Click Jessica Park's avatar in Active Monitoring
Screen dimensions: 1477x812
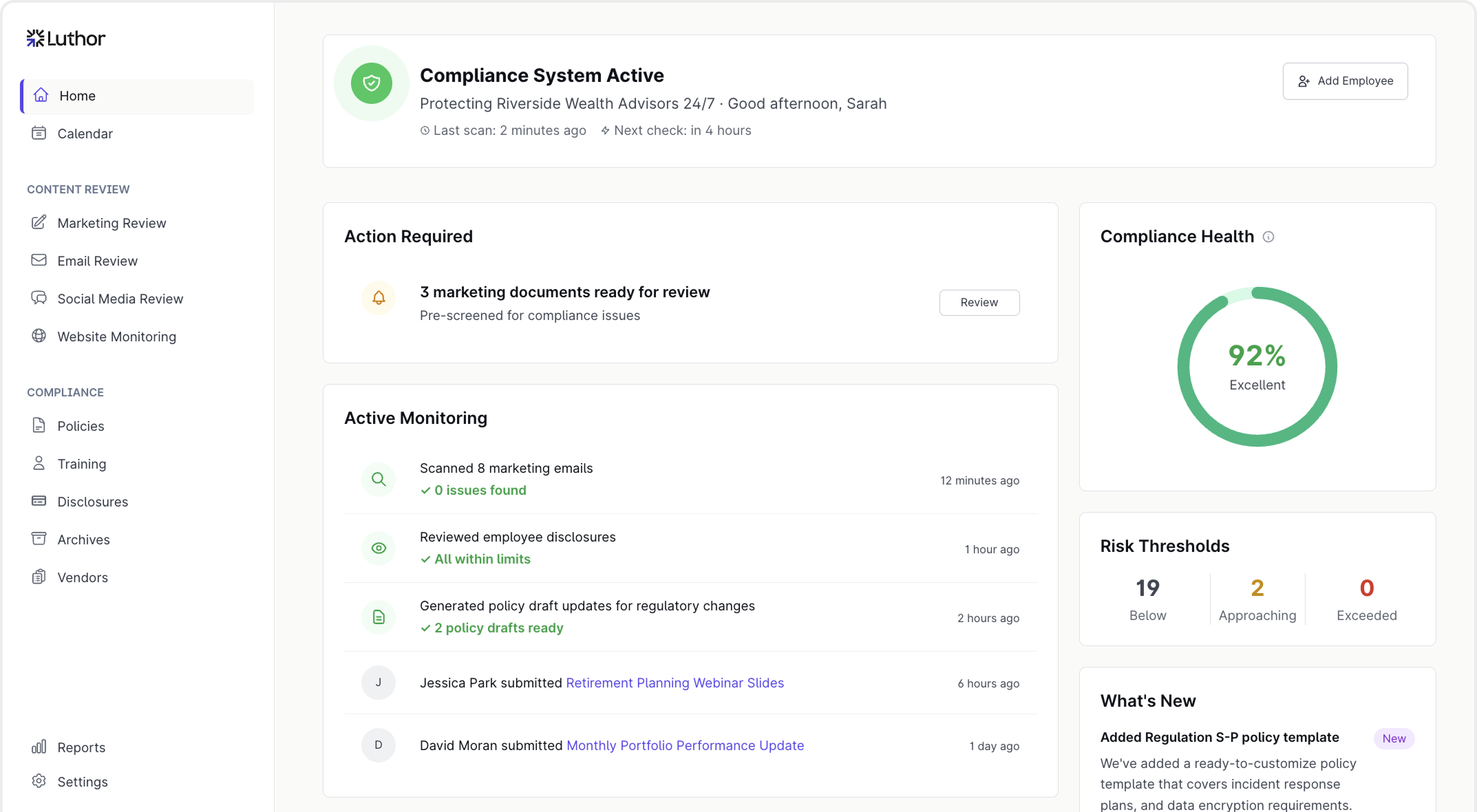tap(379, 682)
